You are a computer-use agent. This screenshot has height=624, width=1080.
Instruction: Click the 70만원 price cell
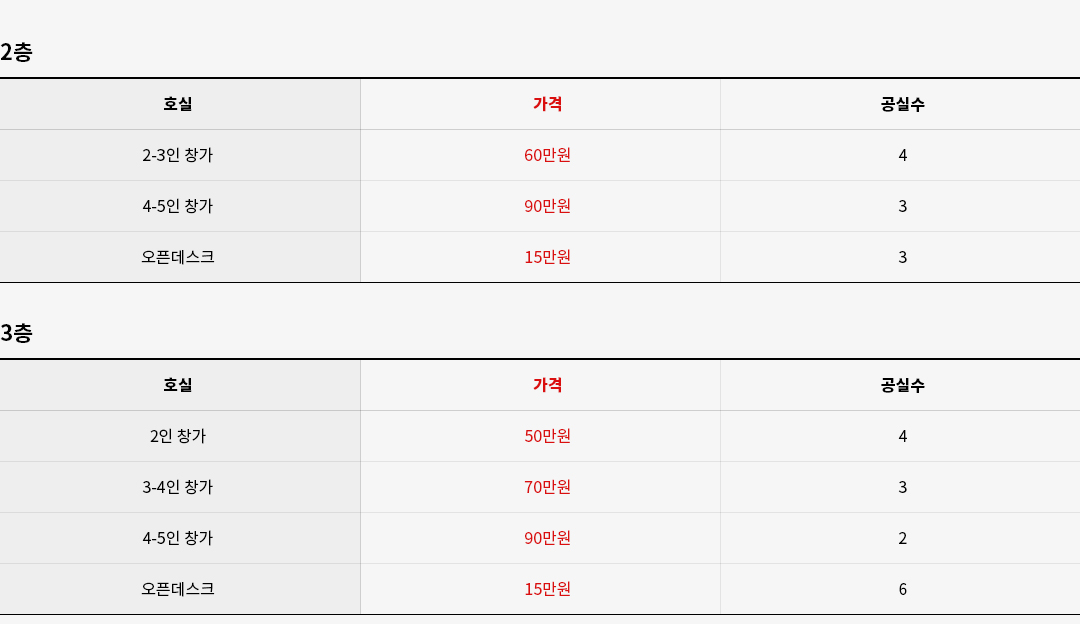pos(548,487)
